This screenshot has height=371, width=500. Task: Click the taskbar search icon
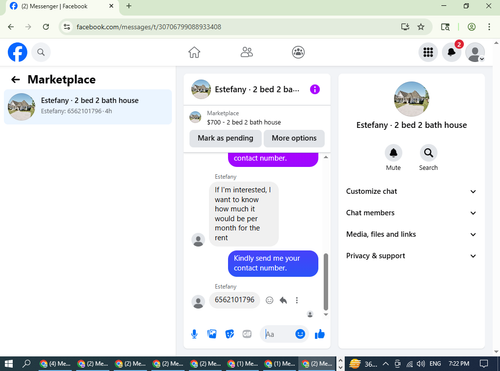tap(26, 364)
